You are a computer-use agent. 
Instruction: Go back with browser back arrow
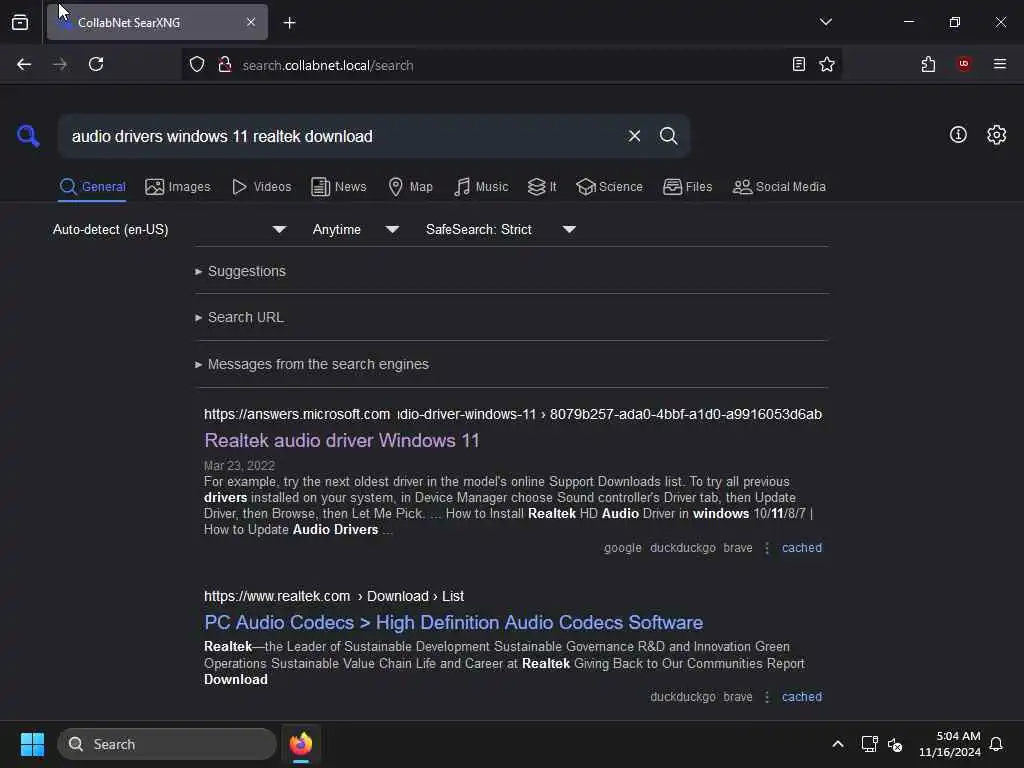(x=24, y=64)
